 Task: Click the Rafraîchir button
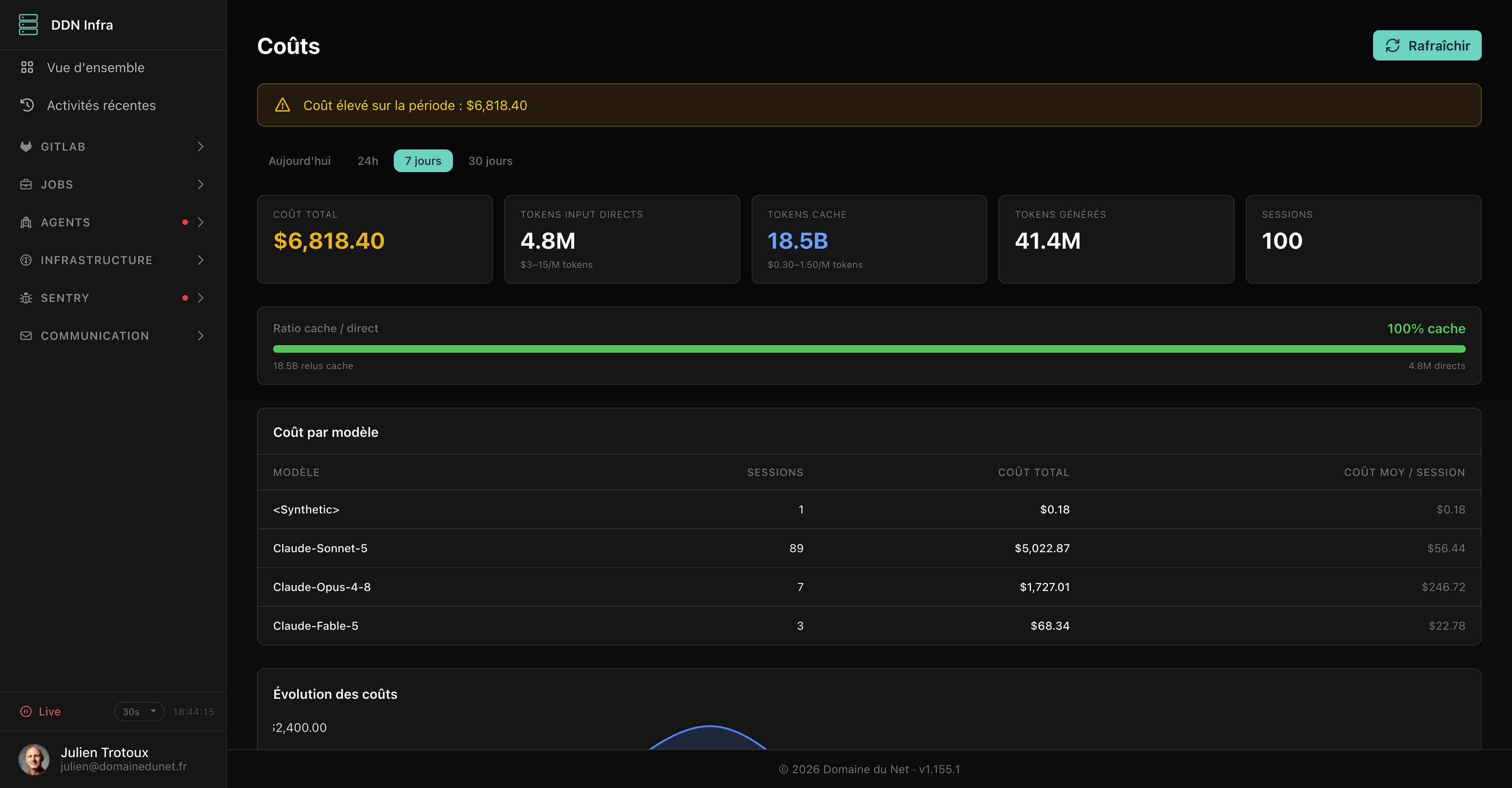coord(1427,46)
